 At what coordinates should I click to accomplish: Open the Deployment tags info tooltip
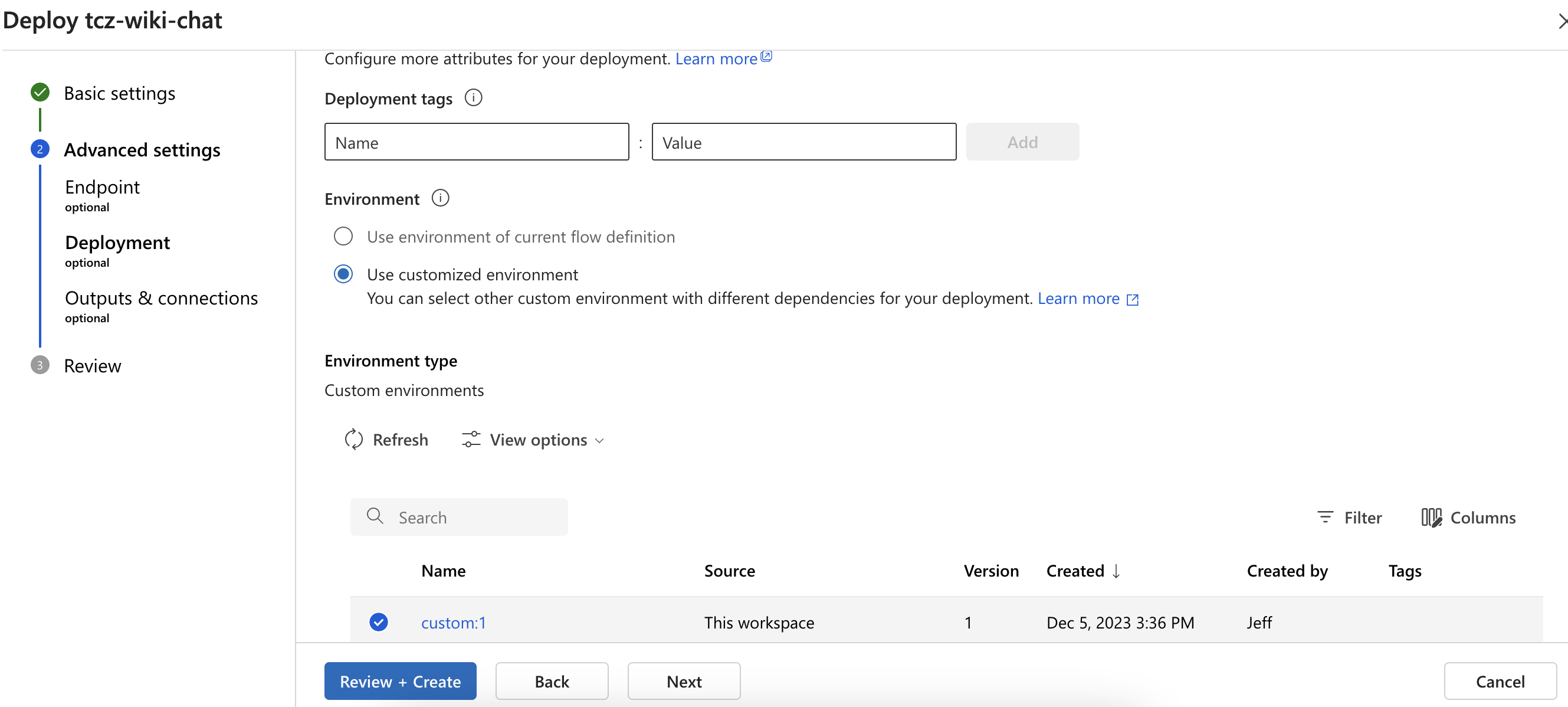[x=474, y=97]
